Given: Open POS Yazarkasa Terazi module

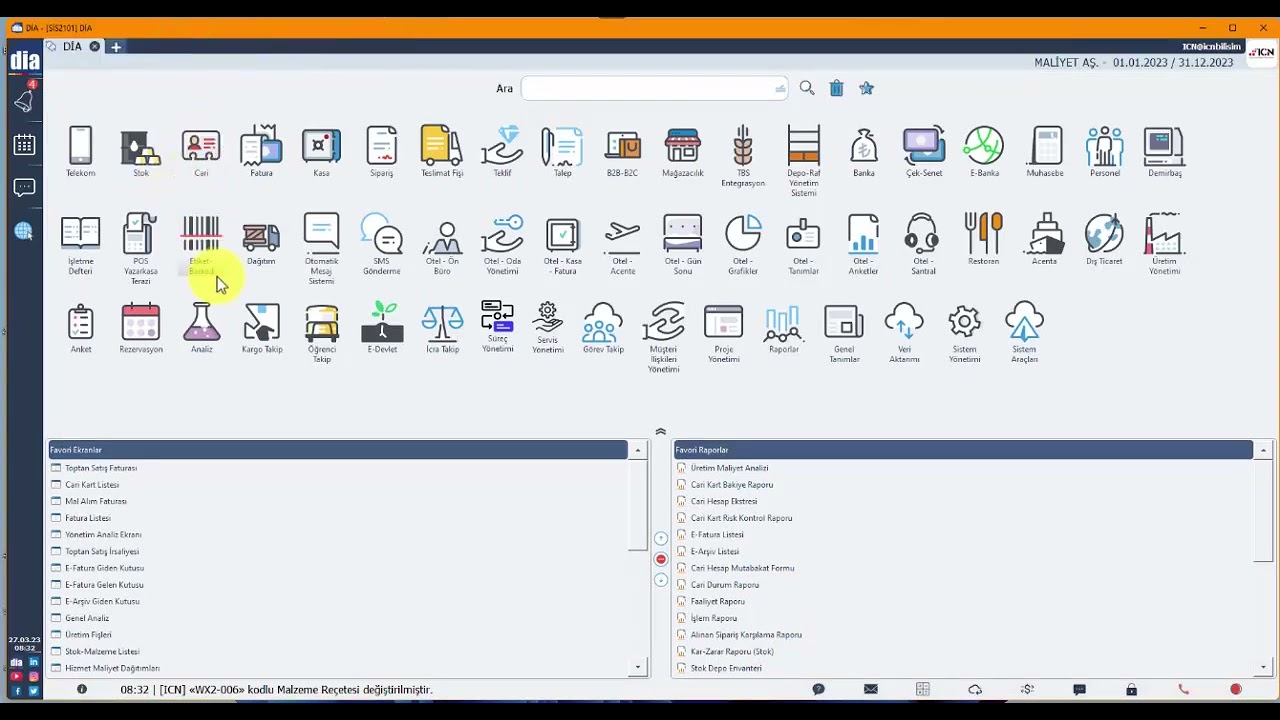Looking at the screenshot, I should 141,249.
